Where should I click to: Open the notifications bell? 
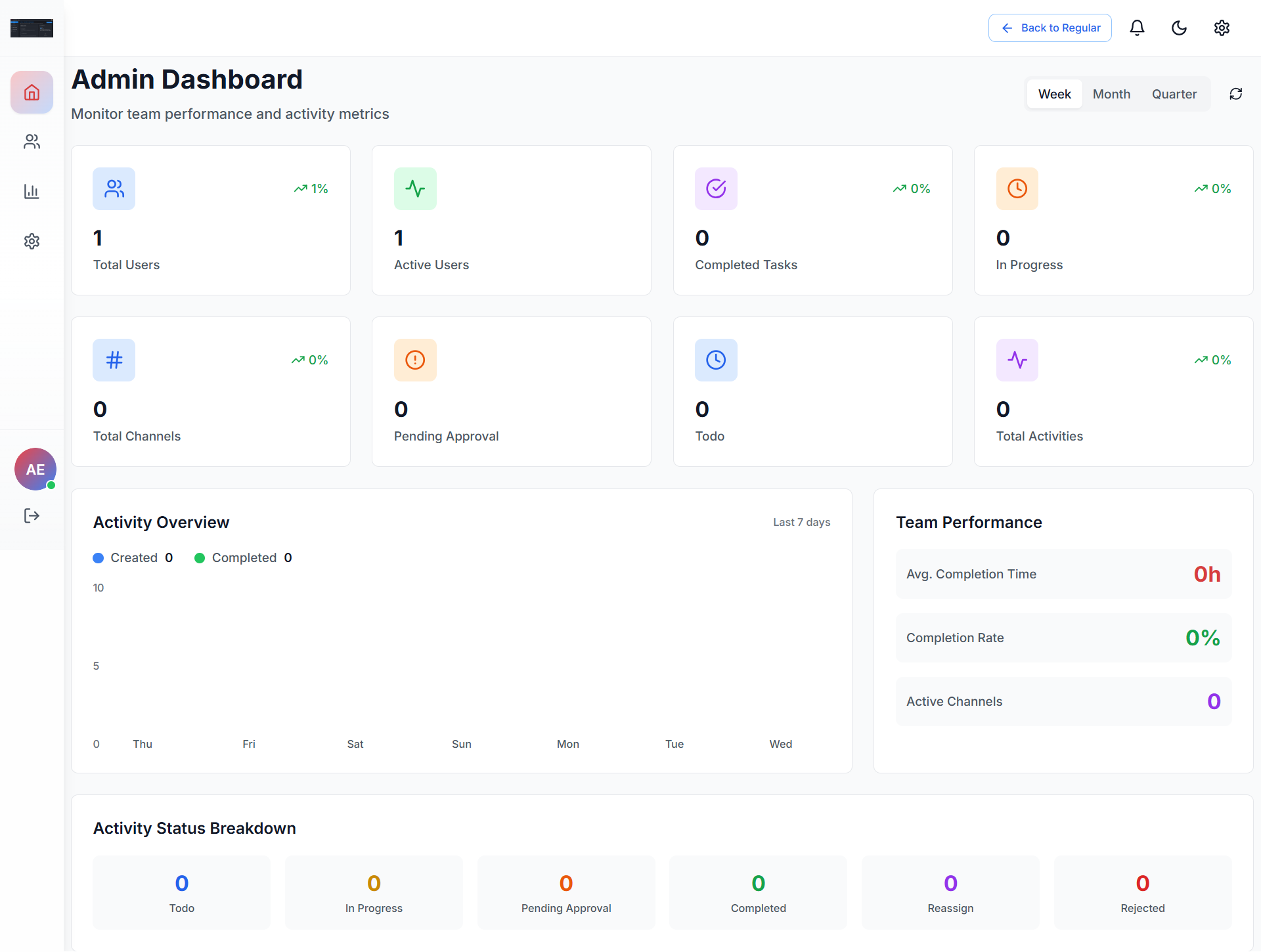click(1137, 28)
